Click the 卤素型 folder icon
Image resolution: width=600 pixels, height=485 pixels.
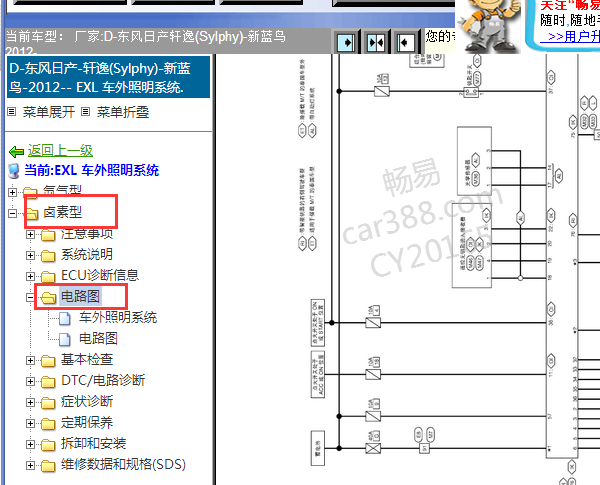(x=32, y=214)
